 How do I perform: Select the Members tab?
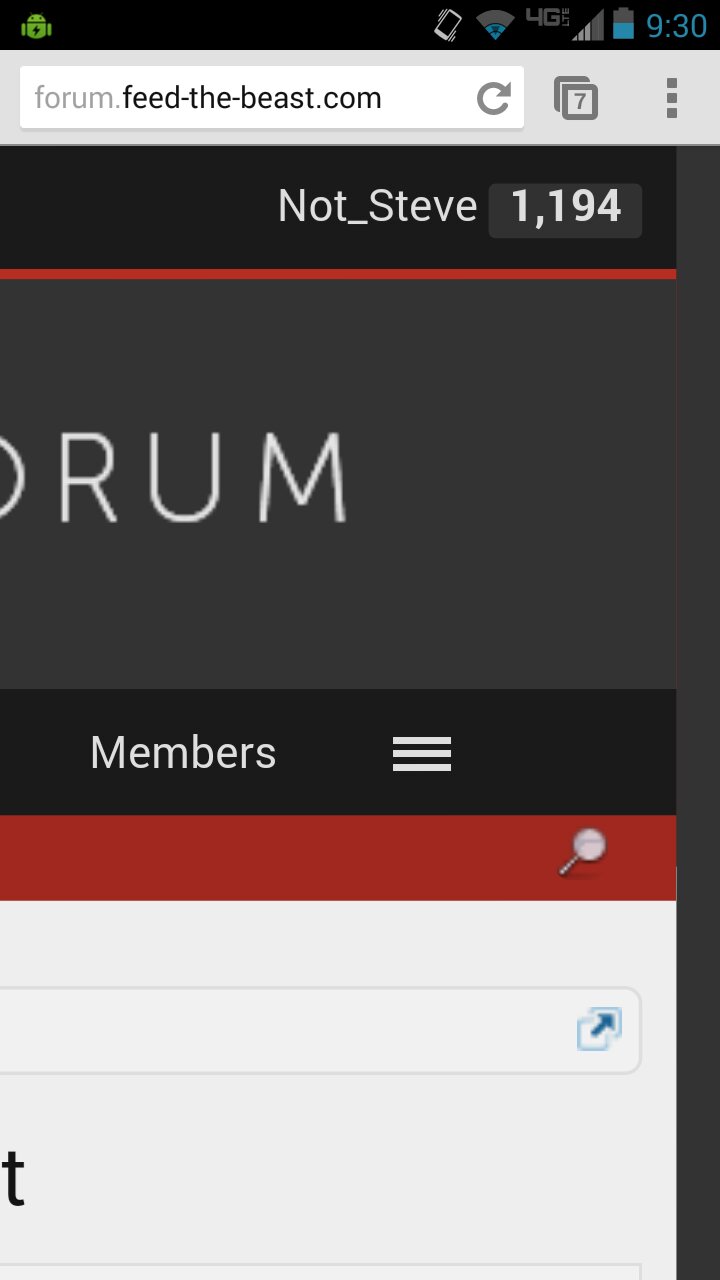183,753
